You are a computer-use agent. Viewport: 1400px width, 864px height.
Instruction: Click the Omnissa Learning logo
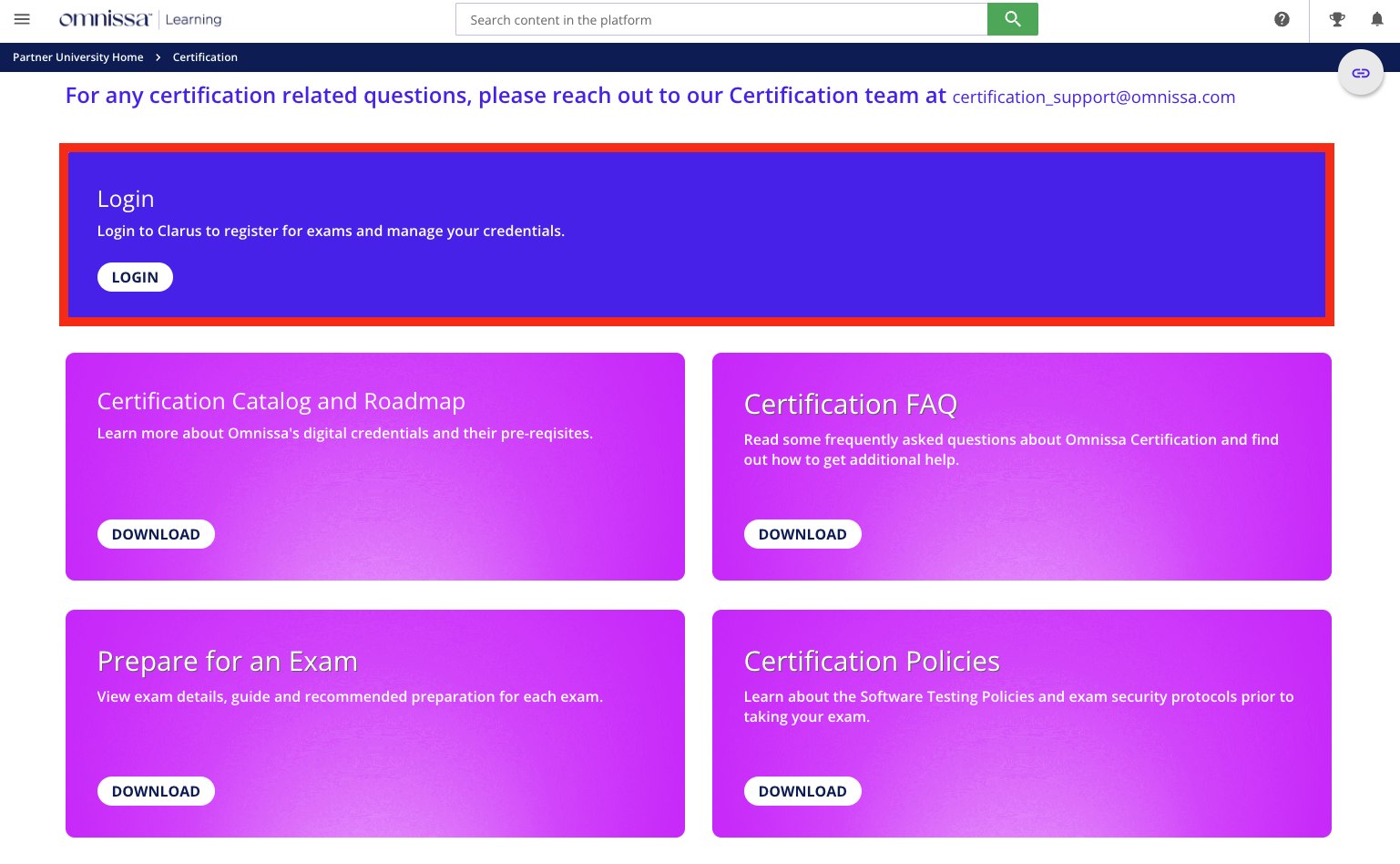point(140,19)
